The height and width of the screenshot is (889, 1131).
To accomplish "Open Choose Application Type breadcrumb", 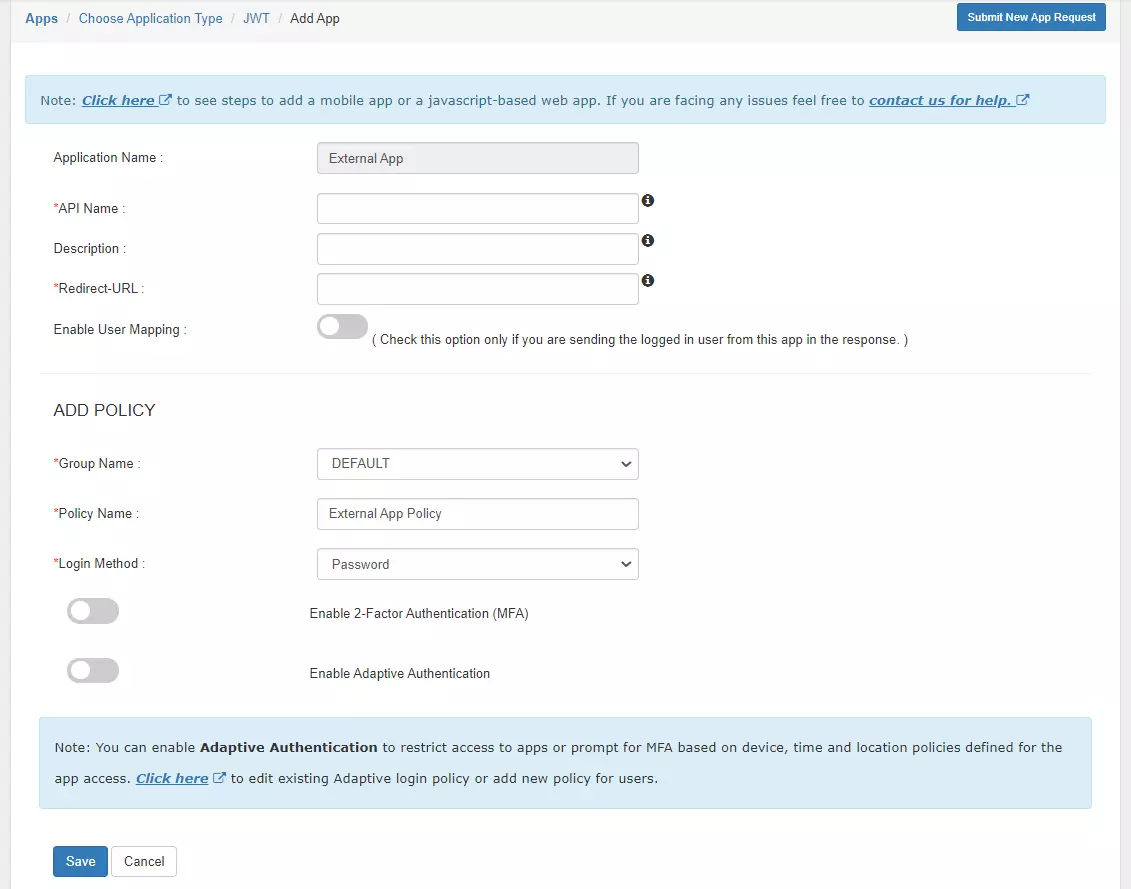I will pos(151,19).
